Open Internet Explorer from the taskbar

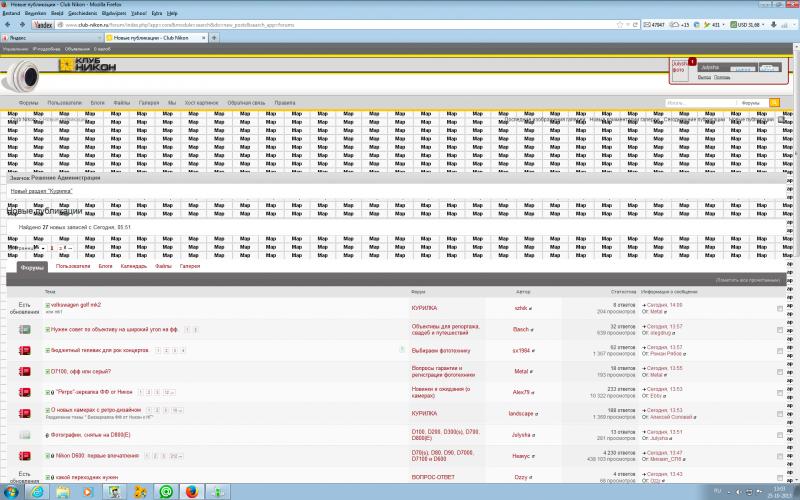click(37, 492)
